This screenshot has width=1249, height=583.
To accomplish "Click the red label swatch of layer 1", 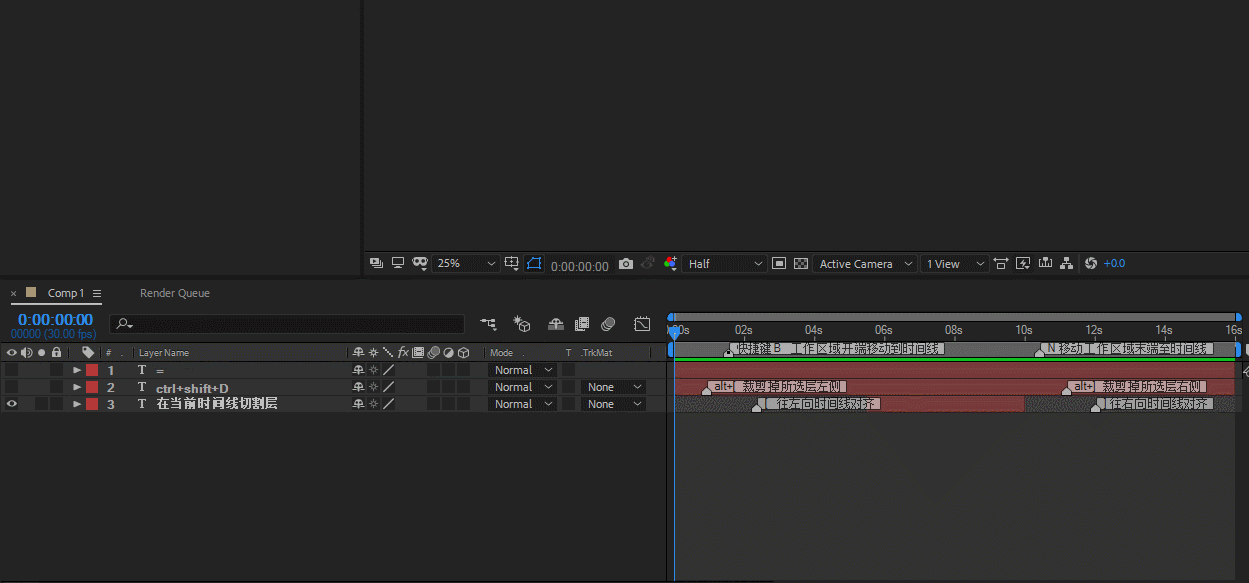I will click(92, 370).
